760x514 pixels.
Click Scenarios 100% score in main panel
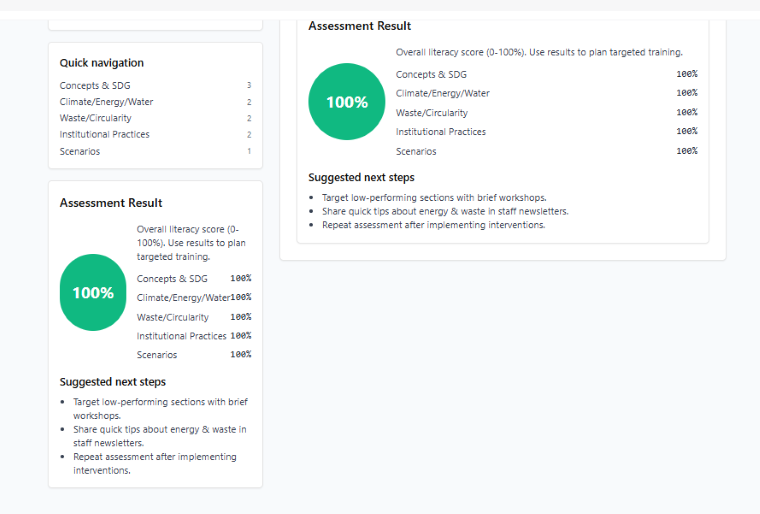pos(686,151)
